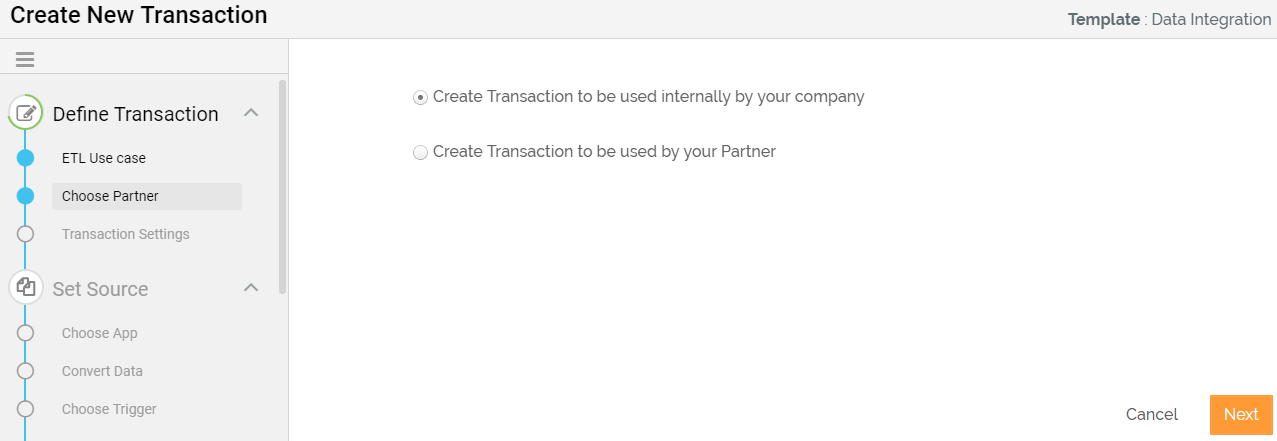
Task: Click the Define Transaction edit icon
Action: click(x=26, y=113)
